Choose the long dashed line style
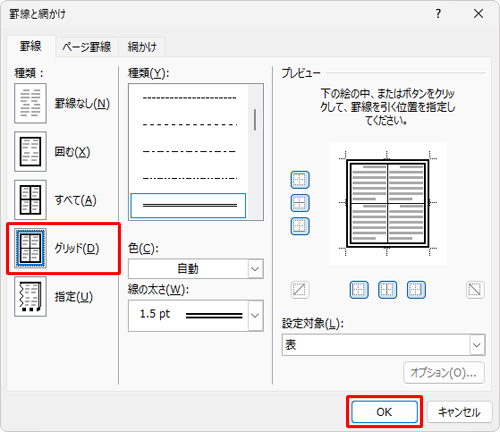Image resolution: width=500 pixels, height=432 pixels. (x=189, y=151)
